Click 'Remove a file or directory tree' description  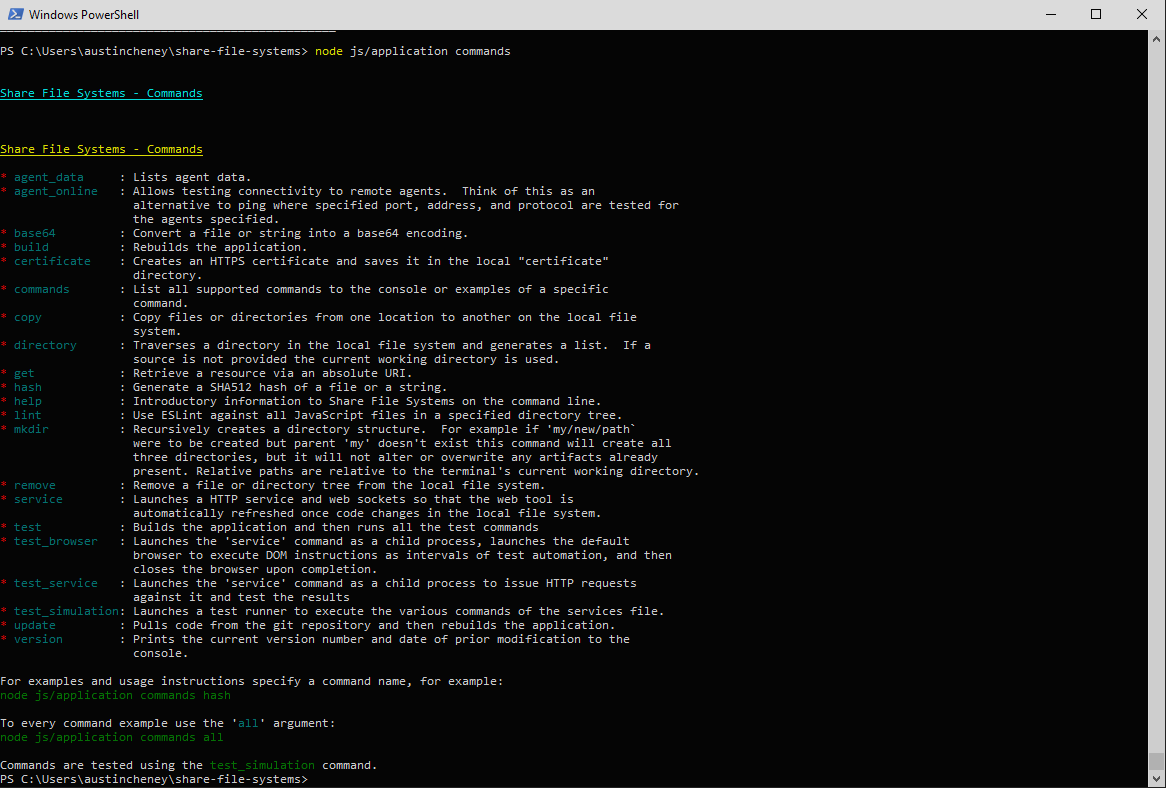339,485
